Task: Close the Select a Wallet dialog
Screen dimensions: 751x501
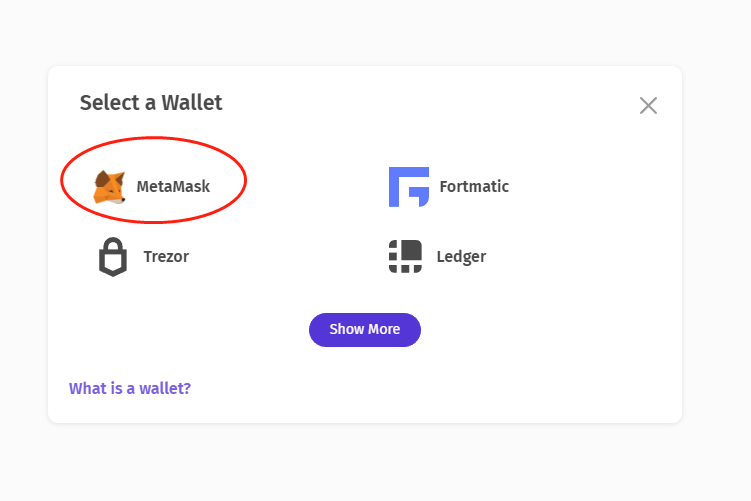Action: pos(648,106)
